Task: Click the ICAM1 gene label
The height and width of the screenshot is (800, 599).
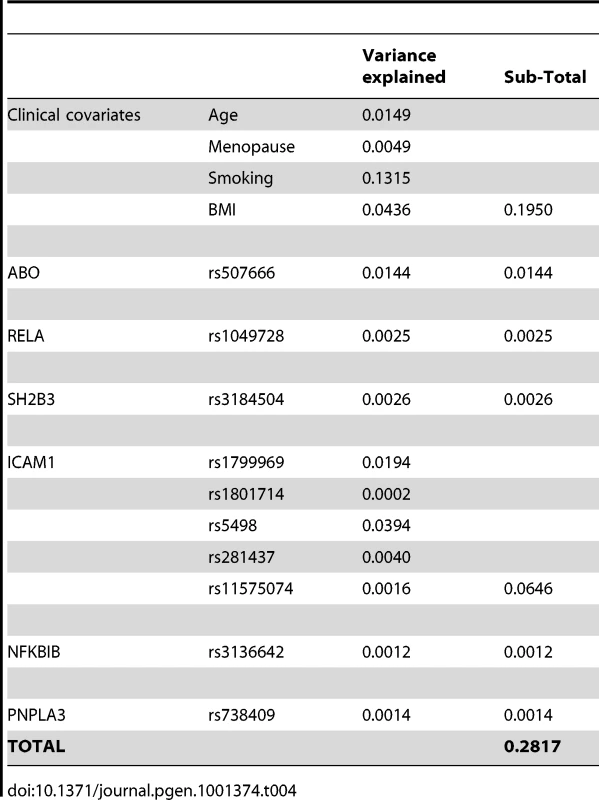Action: (x=31, y=463)
